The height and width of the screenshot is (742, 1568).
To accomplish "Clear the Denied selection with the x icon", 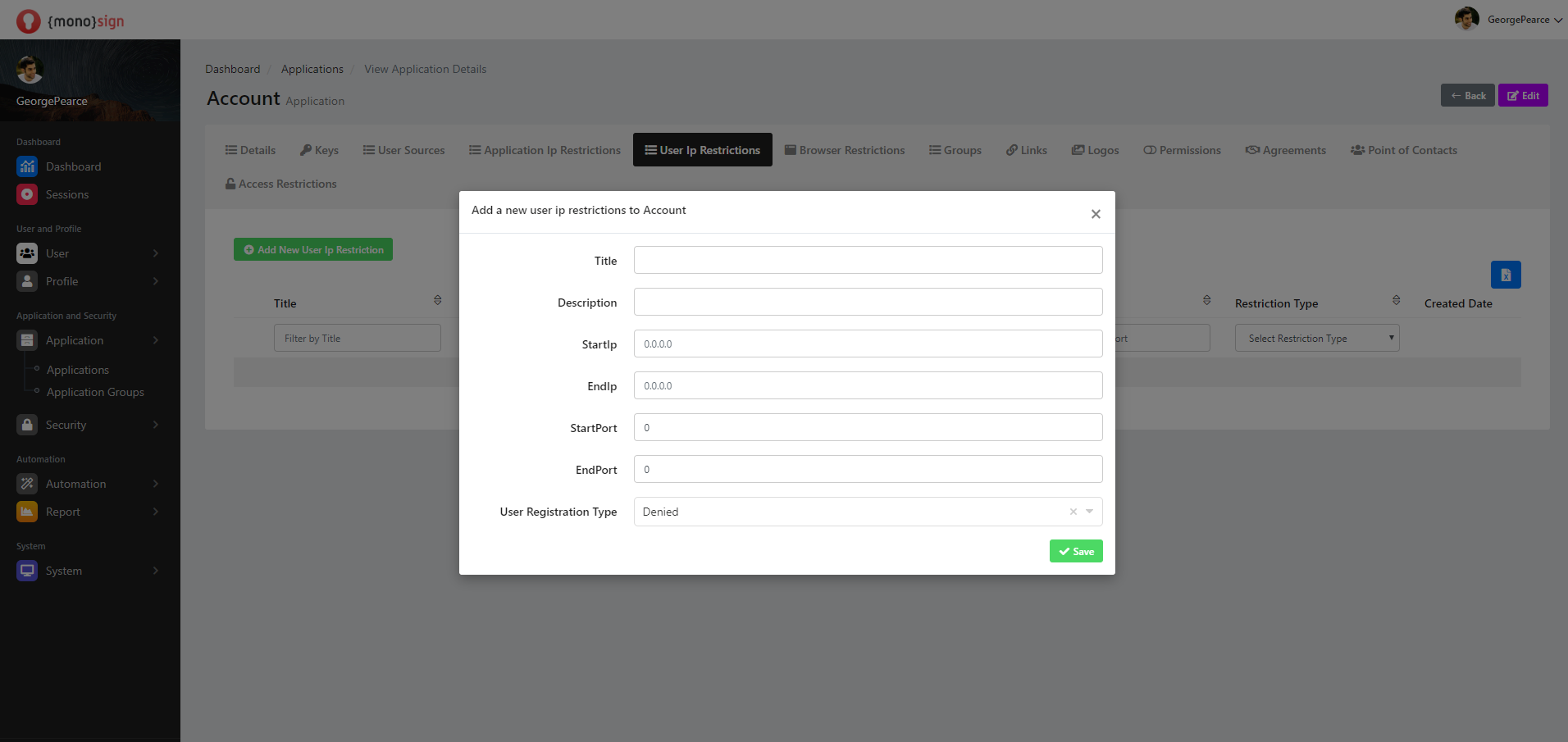I will tap(1073, 512).
